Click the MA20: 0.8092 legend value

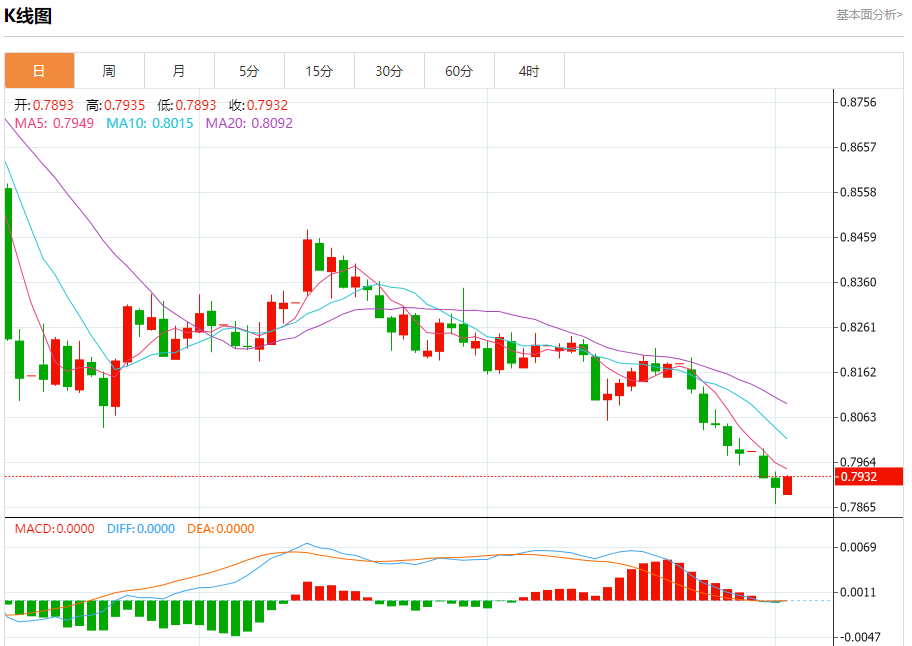point(249,123)
